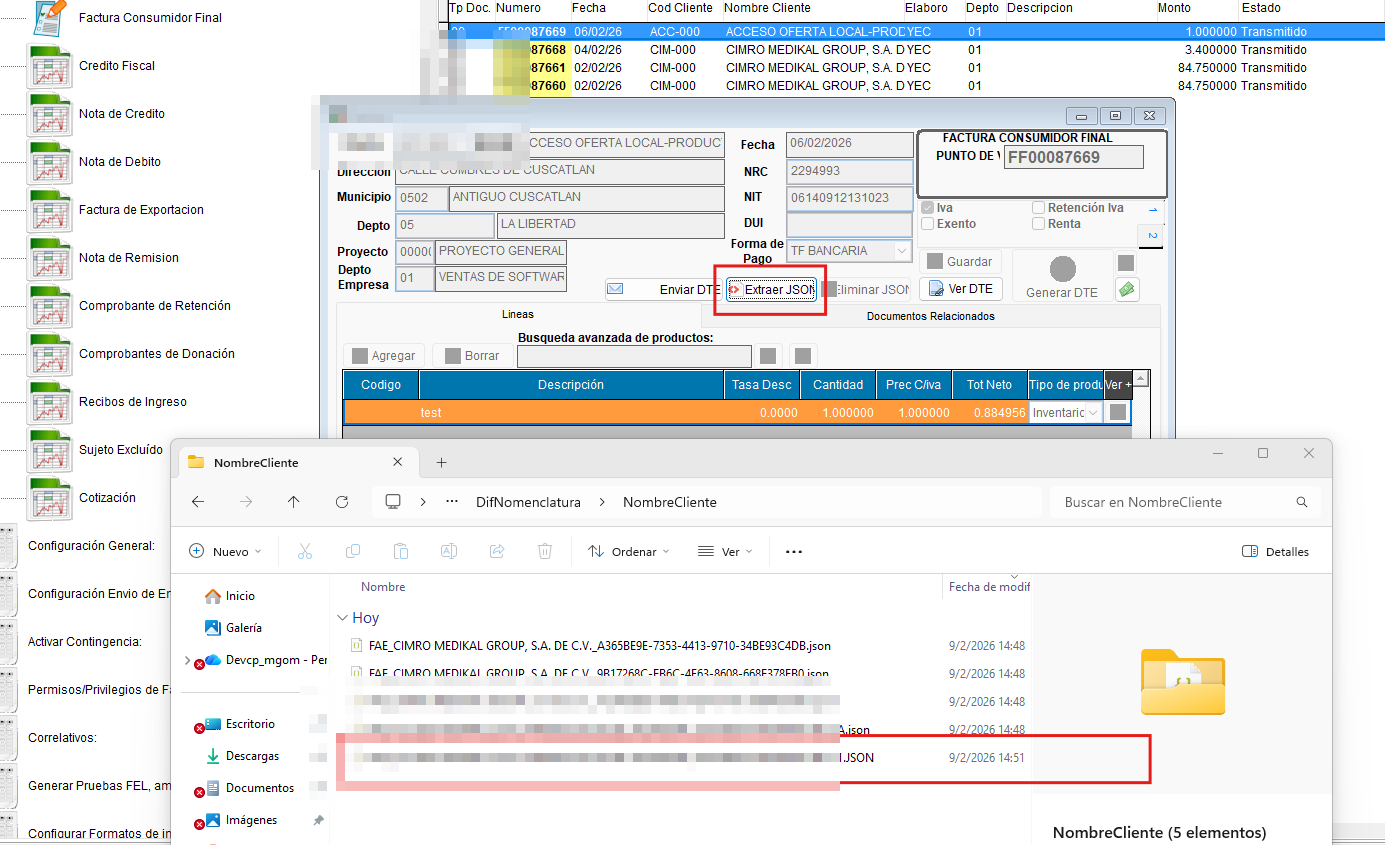Open the Comprobante de Retención icon

[x=50, y=306]
